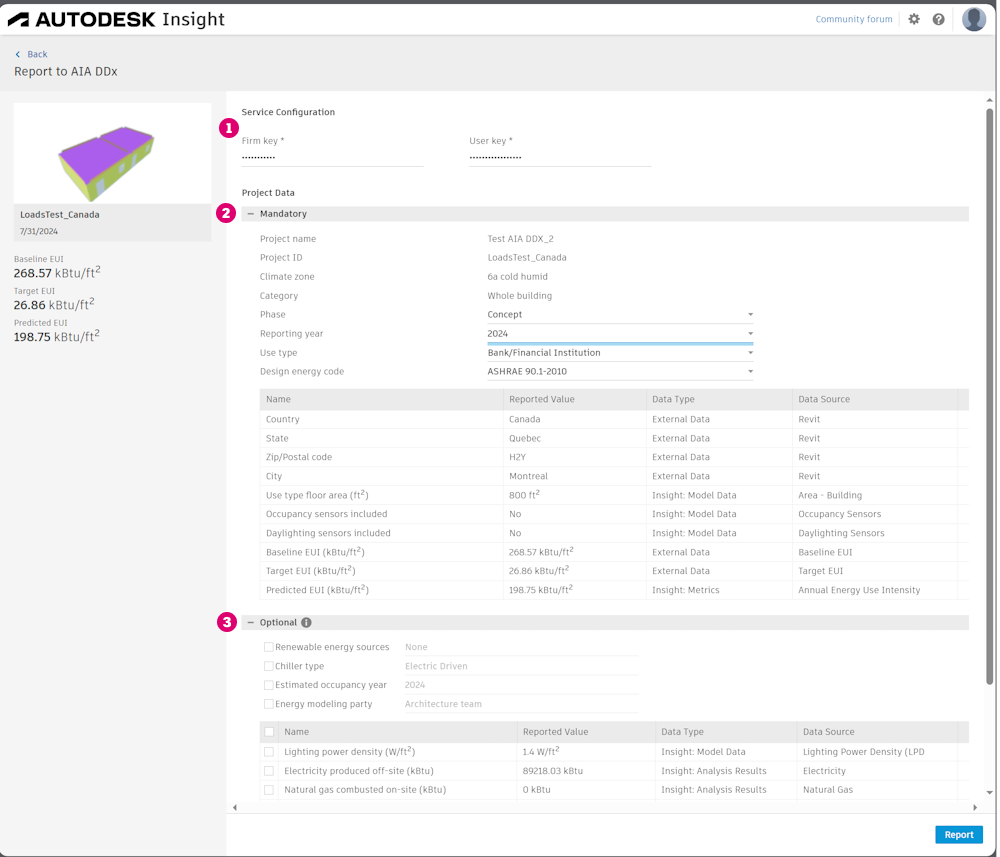This screenshot has width=1000, height=857.
Task: Click the sidebar Predicted EUI 198.75 value
Action: coord(57,337)
